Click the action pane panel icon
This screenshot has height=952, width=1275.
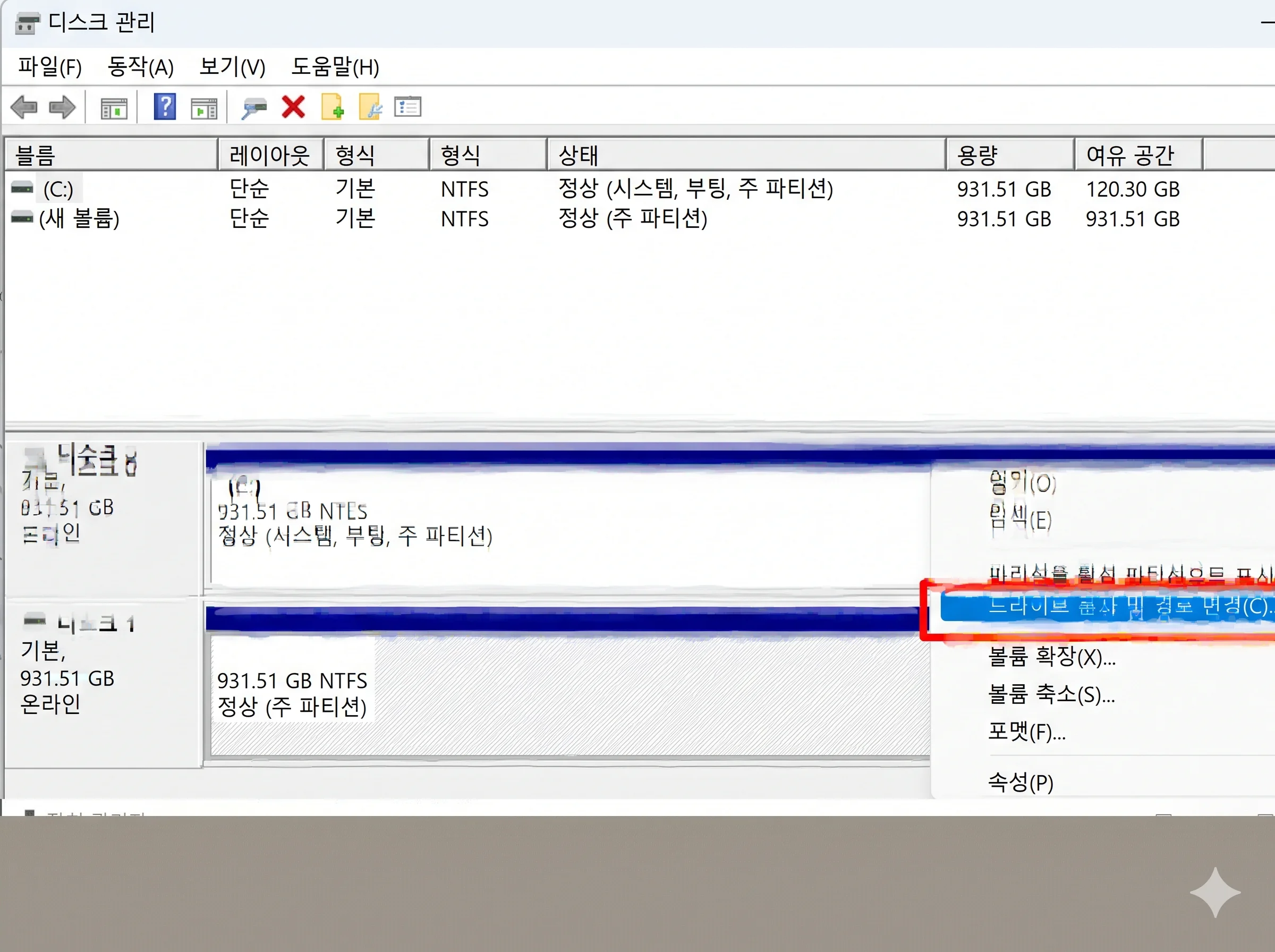point(204,108)
